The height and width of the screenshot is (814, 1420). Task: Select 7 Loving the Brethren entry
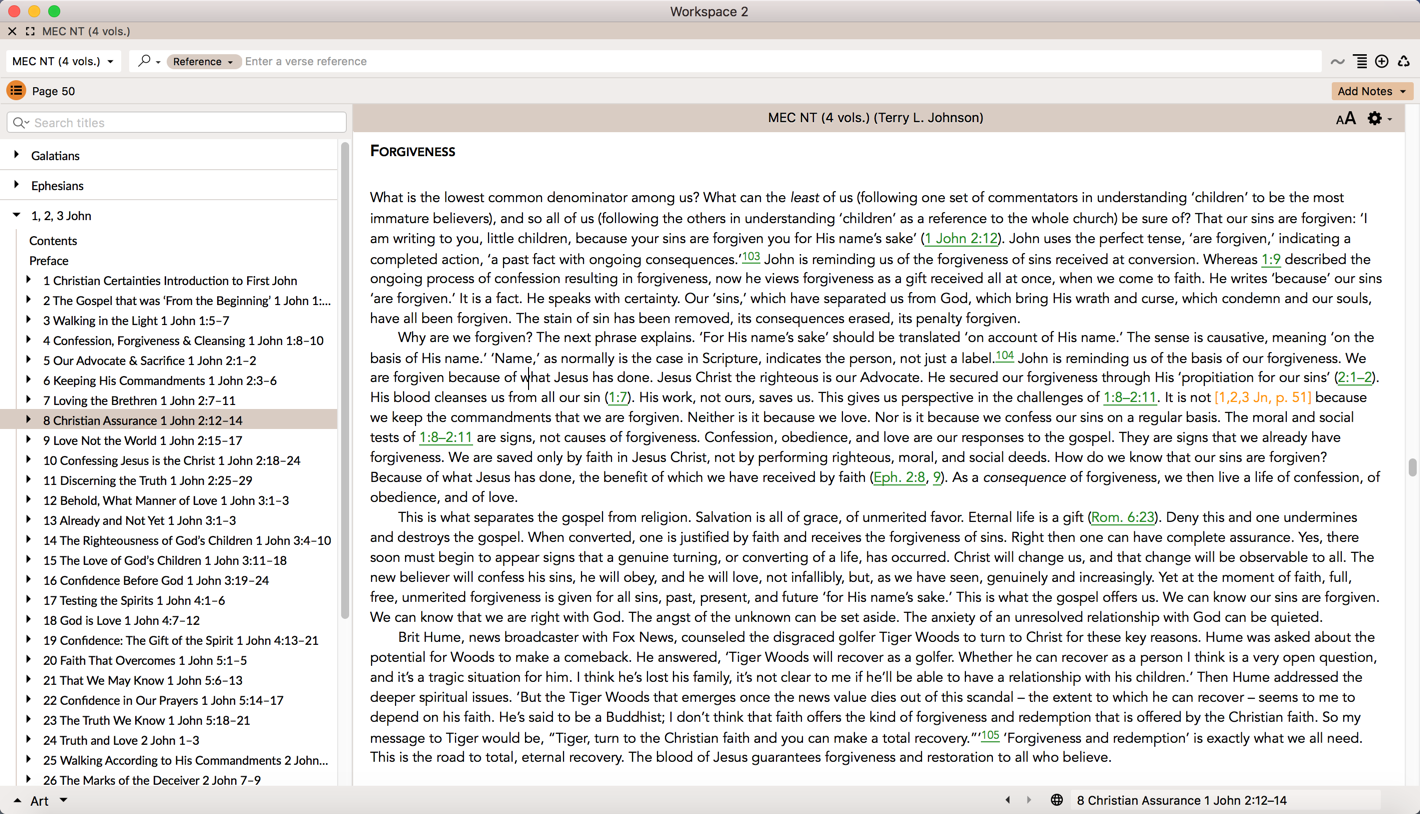pos(139,401)
